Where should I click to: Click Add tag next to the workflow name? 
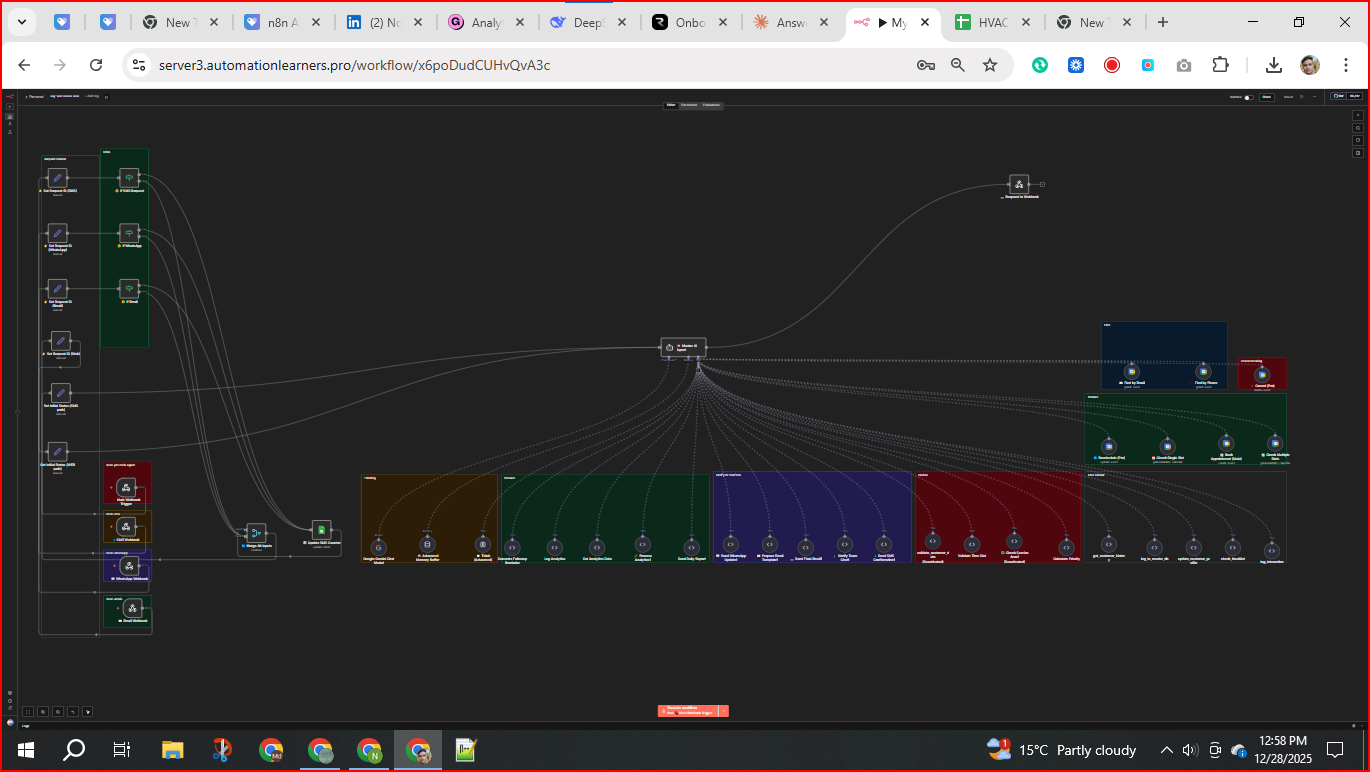tap(92, 96)
